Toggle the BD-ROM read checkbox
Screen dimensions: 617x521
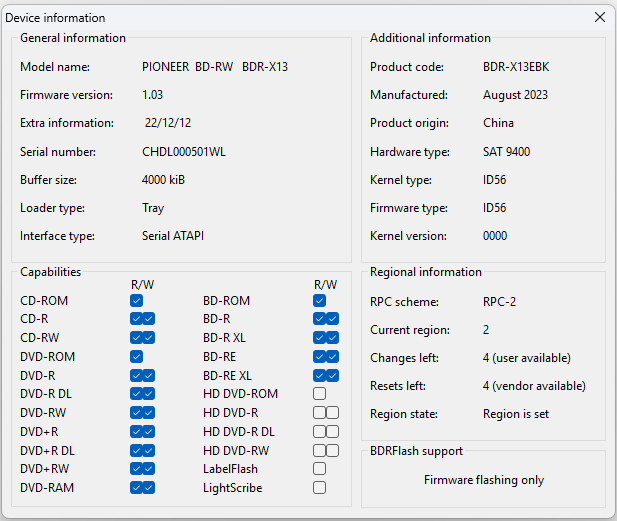tap(320, 301)
